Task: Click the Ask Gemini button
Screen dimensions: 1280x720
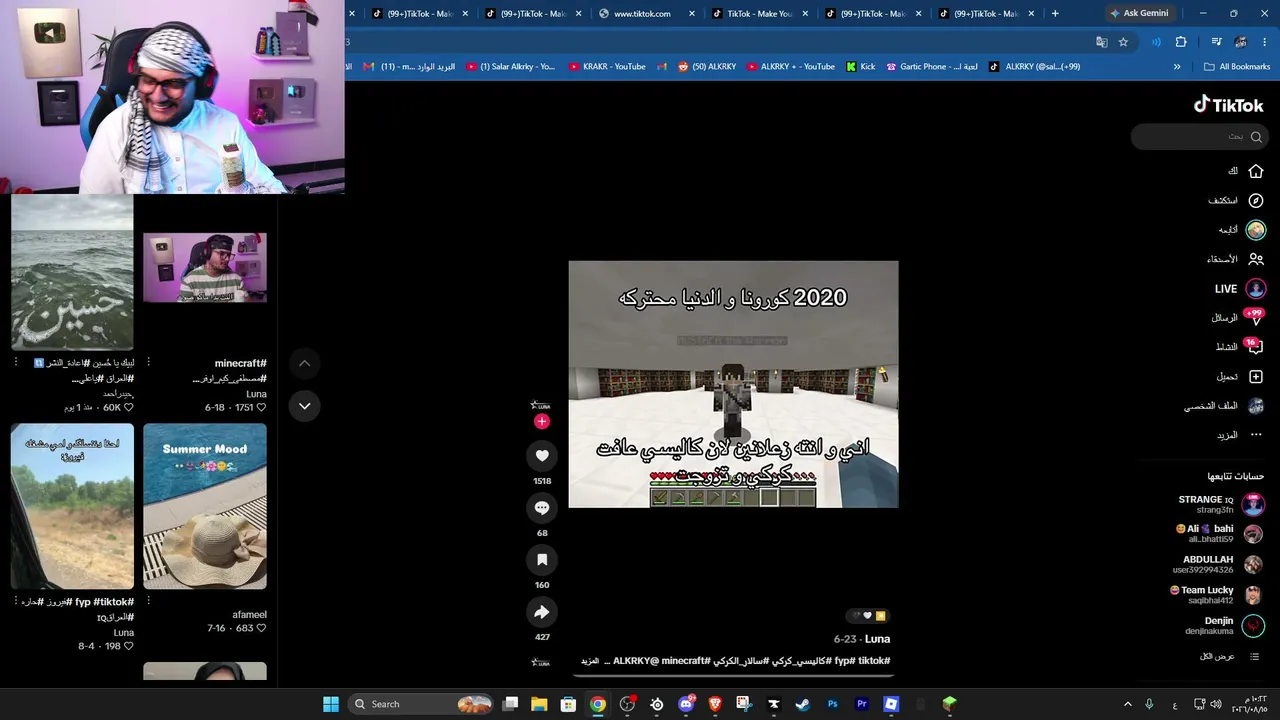Action: 1139,14
